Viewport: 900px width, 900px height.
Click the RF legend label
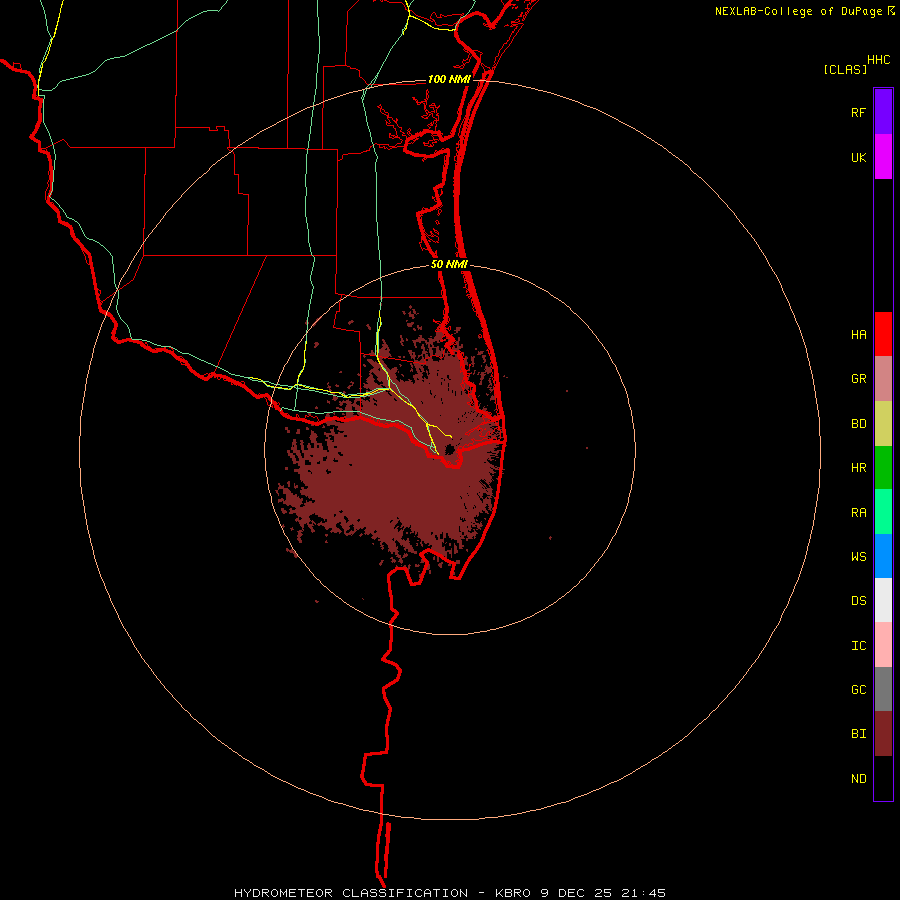coord(858,113)
